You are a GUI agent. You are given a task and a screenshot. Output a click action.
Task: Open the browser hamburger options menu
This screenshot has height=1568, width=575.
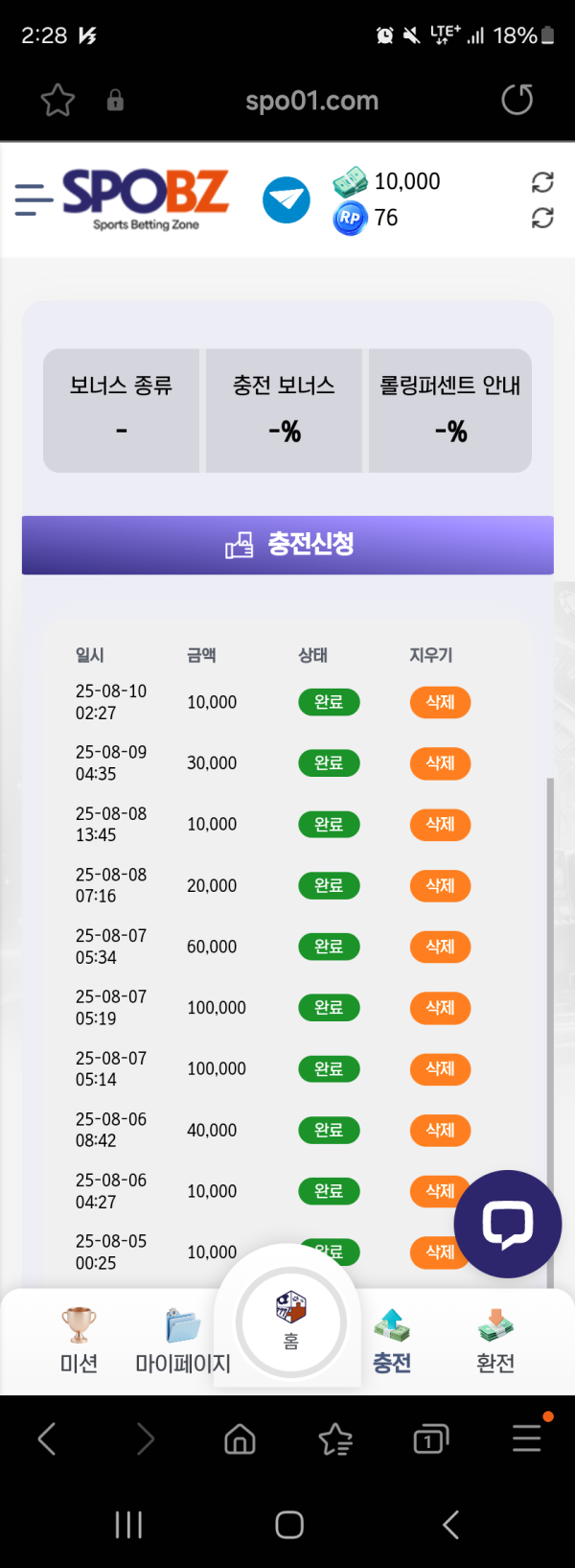528,1437
